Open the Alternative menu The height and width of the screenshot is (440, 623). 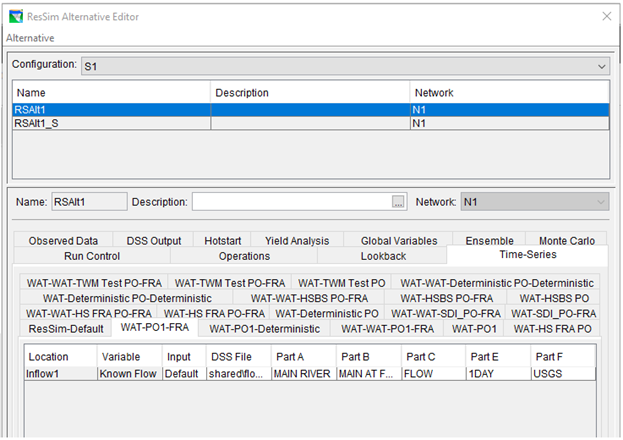click(x=30, y=37)
